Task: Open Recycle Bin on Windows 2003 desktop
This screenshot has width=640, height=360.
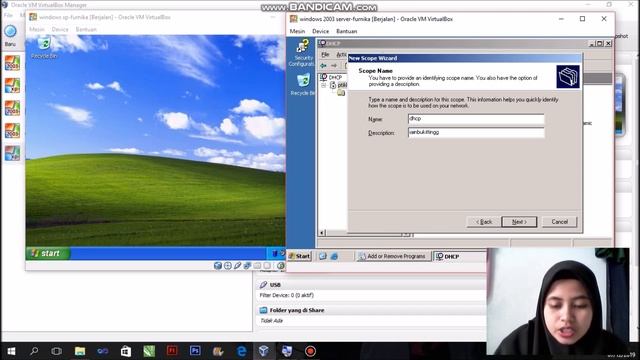Action: (x=303, y=84)
